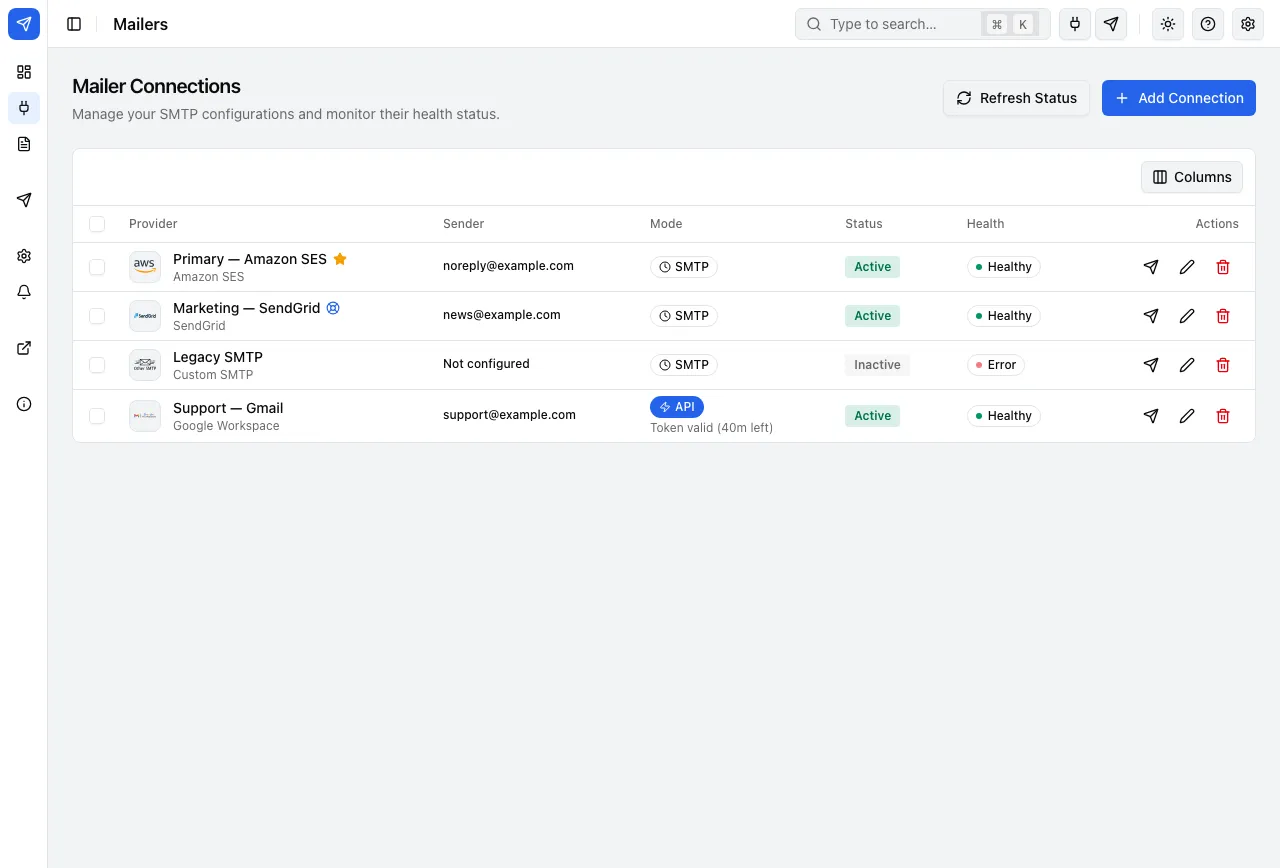Send test email for Support Gmail

coord(1151,416)
